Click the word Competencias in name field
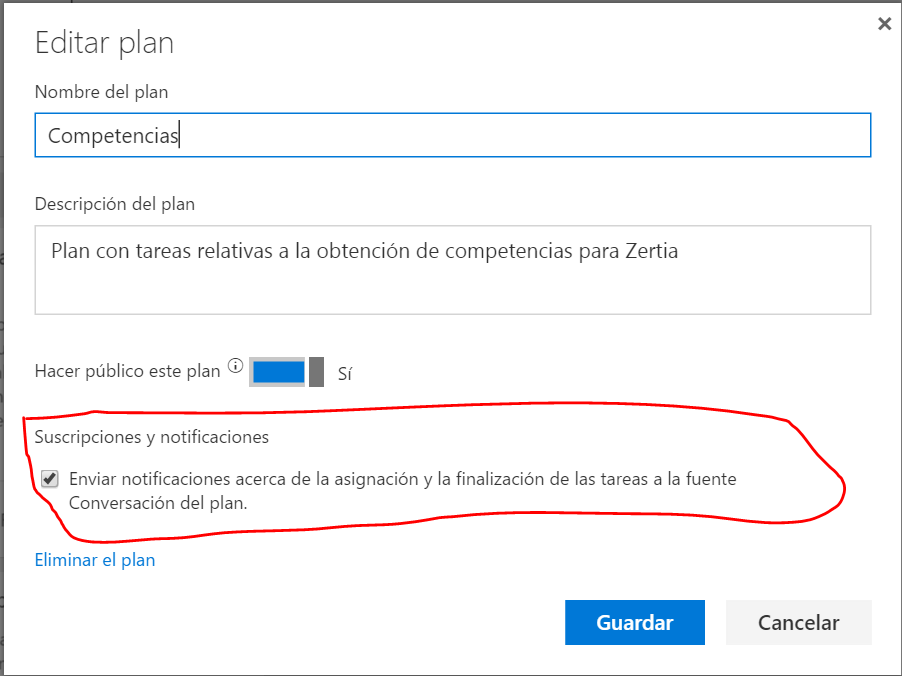 point(112,136)
